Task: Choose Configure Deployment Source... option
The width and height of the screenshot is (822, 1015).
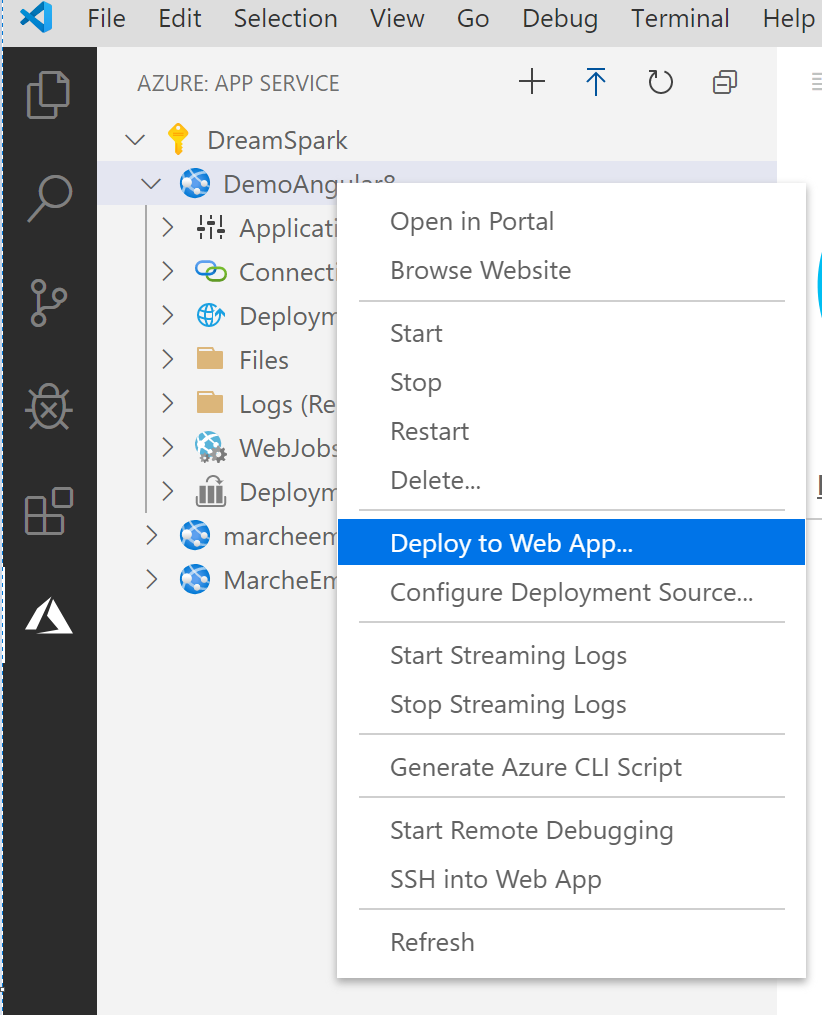Action: 572,592
